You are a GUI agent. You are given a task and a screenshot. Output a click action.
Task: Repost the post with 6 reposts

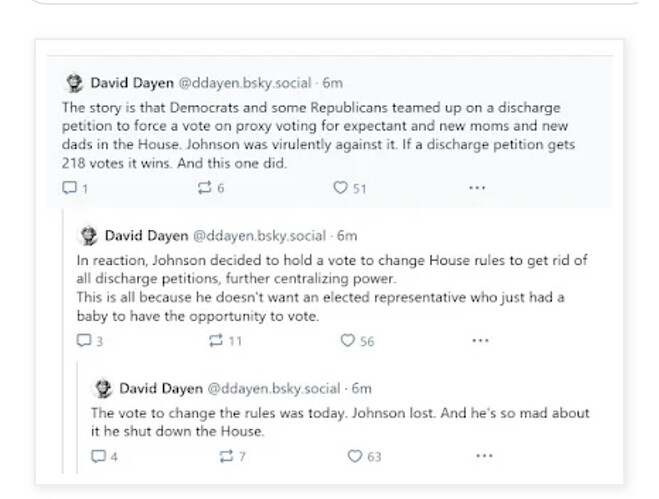click(211, 187)
